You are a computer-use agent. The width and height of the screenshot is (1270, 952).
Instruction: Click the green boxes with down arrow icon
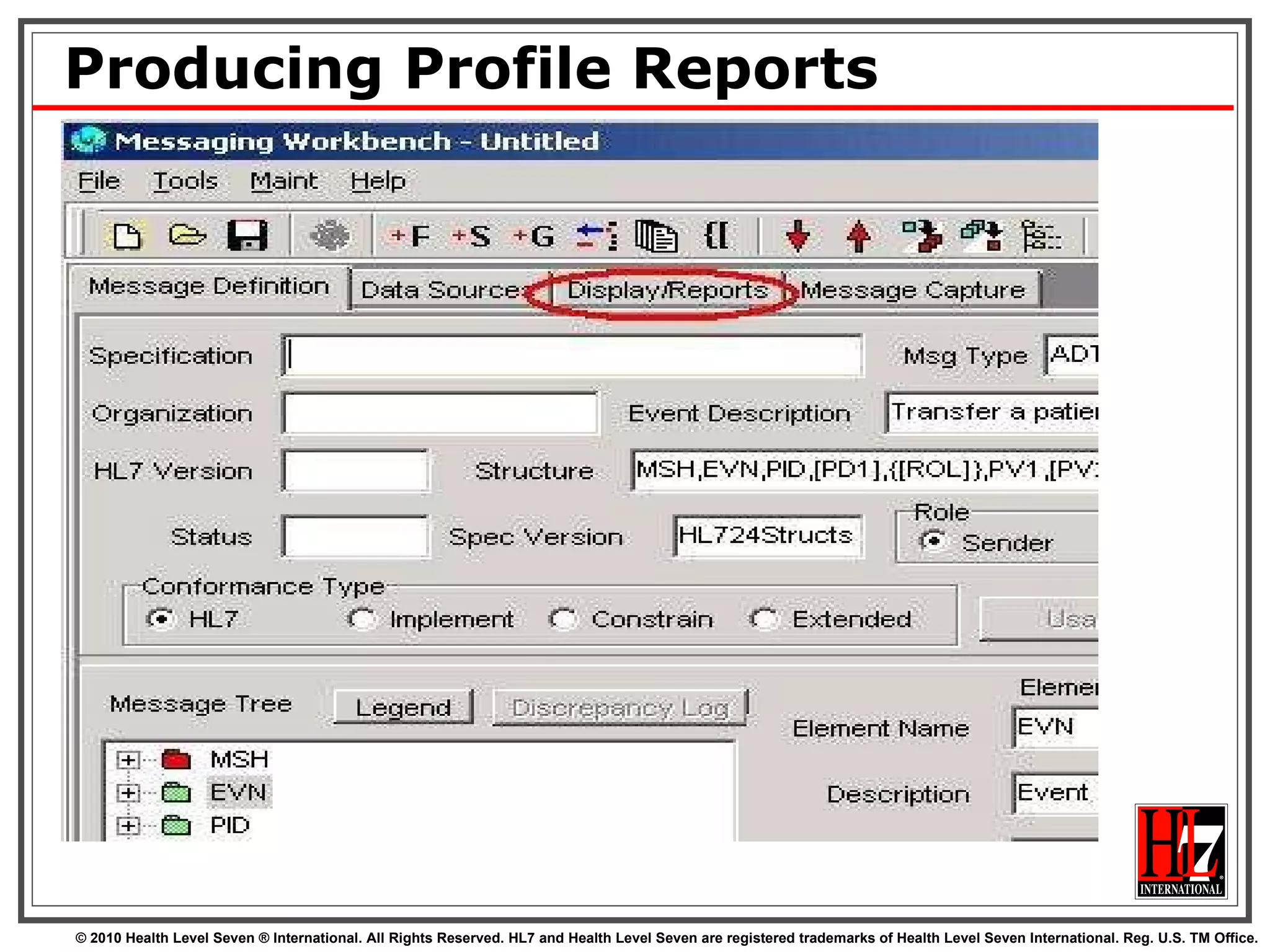click(982, 236)
